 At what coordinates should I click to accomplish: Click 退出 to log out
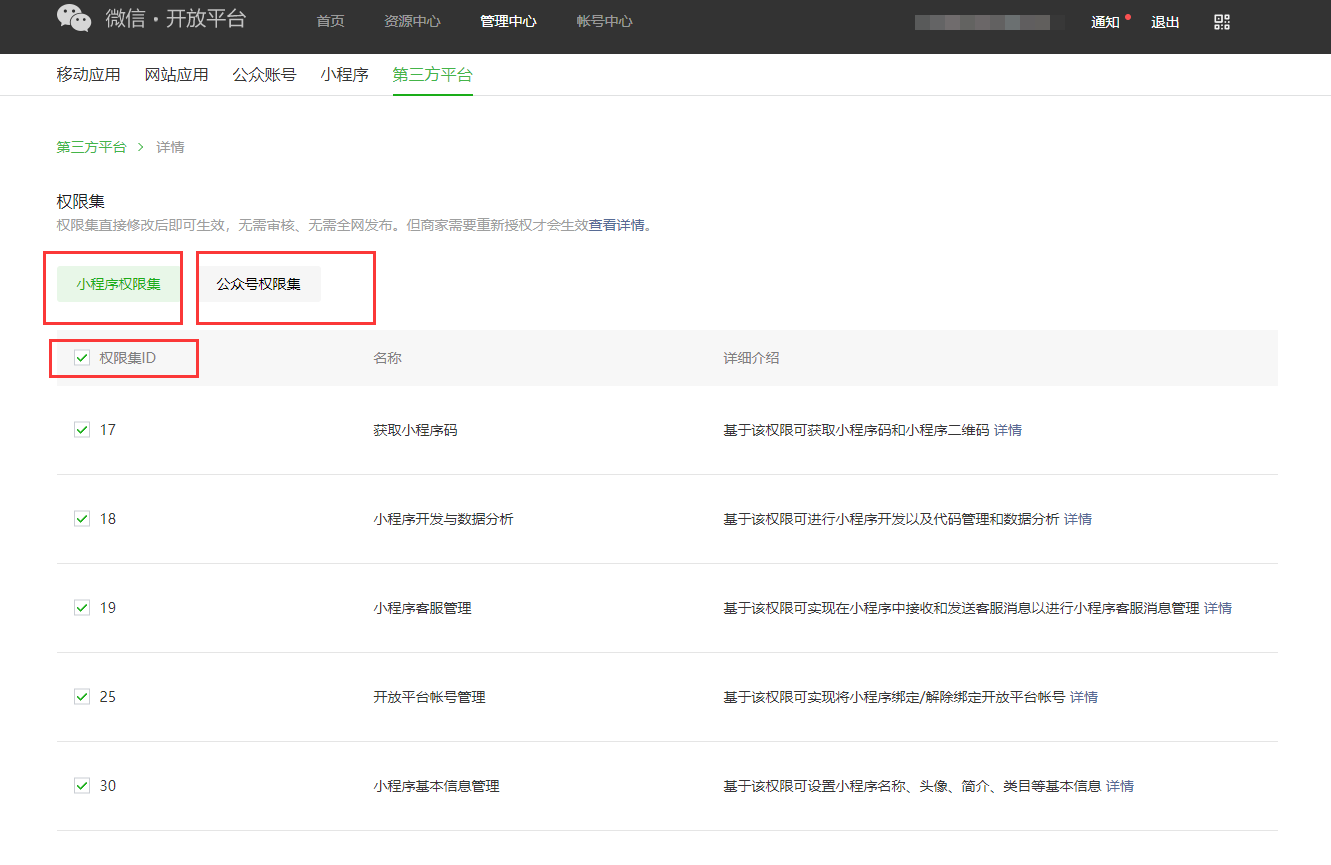click(x=1165, y=22)
